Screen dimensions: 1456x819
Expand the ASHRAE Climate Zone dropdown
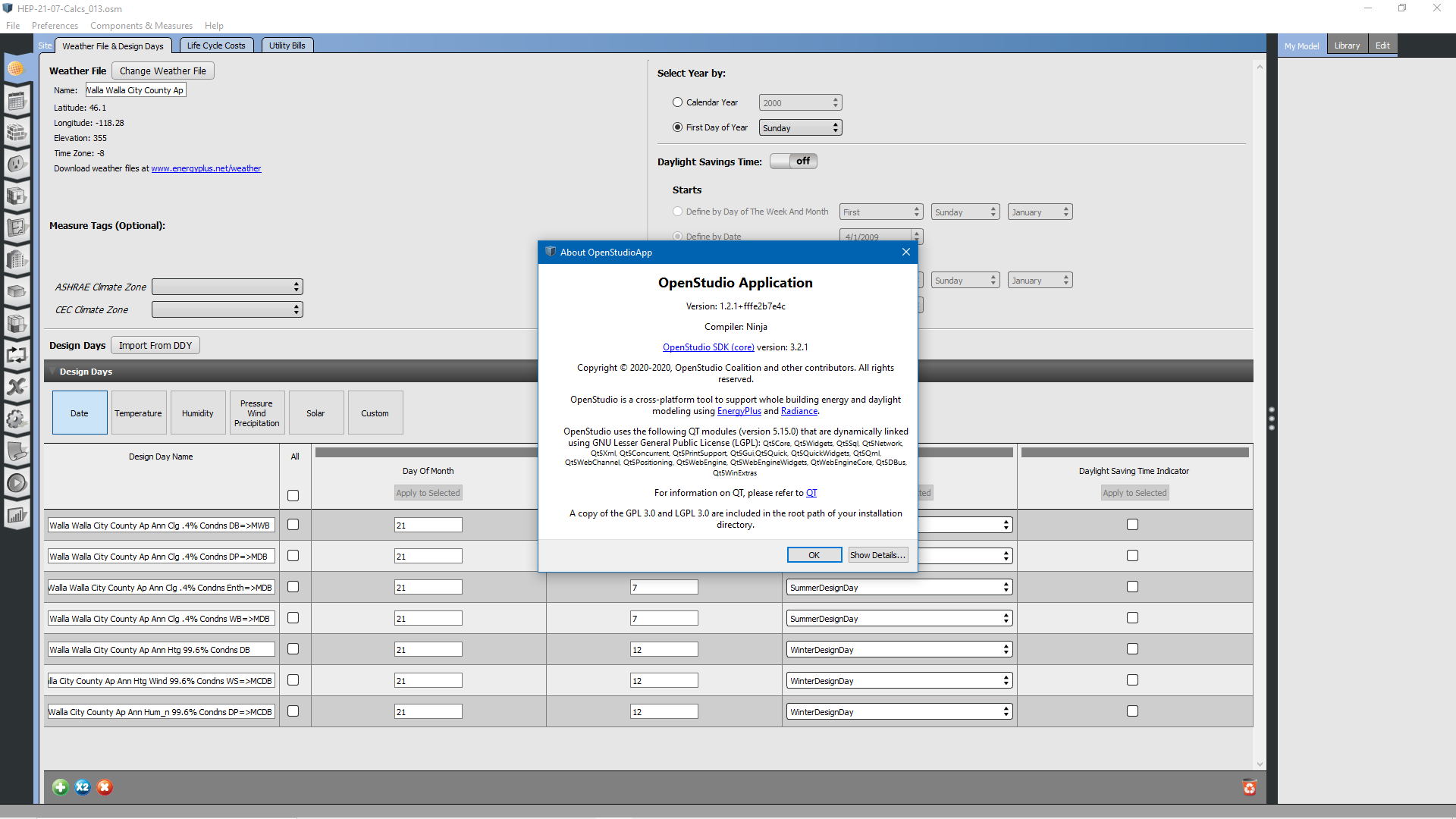click(227, 287)
